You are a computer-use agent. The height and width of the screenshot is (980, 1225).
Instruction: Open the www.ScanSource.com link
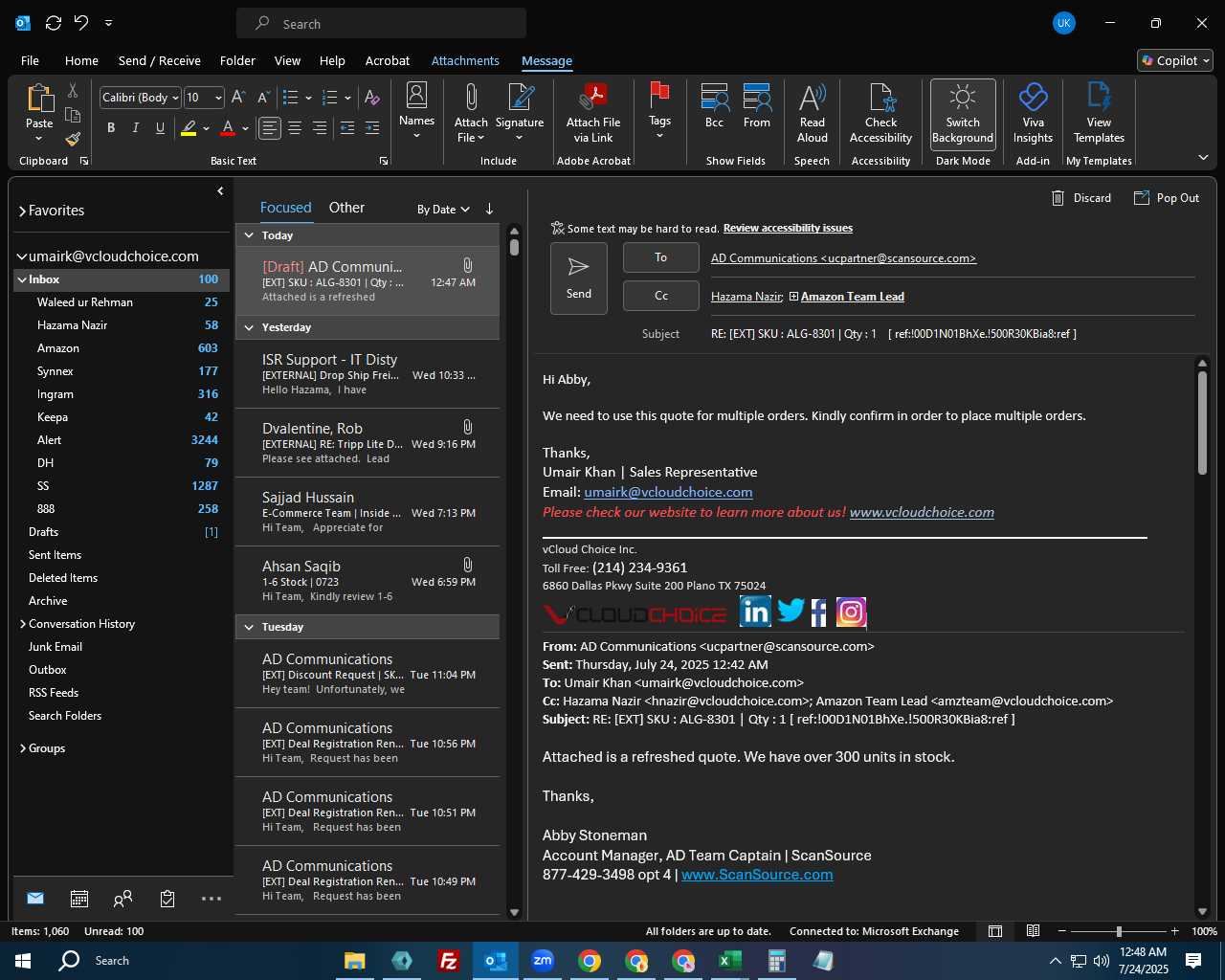coord(757,875)
